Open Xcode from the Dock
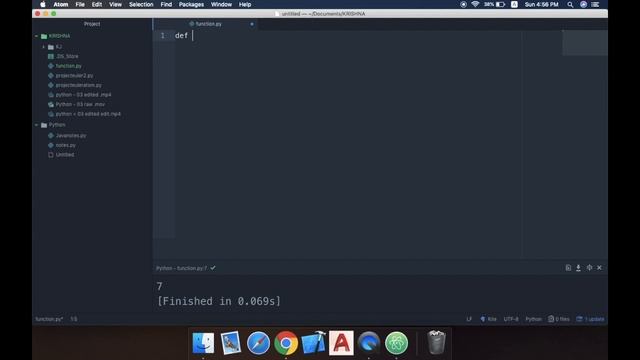 point(313,343)
